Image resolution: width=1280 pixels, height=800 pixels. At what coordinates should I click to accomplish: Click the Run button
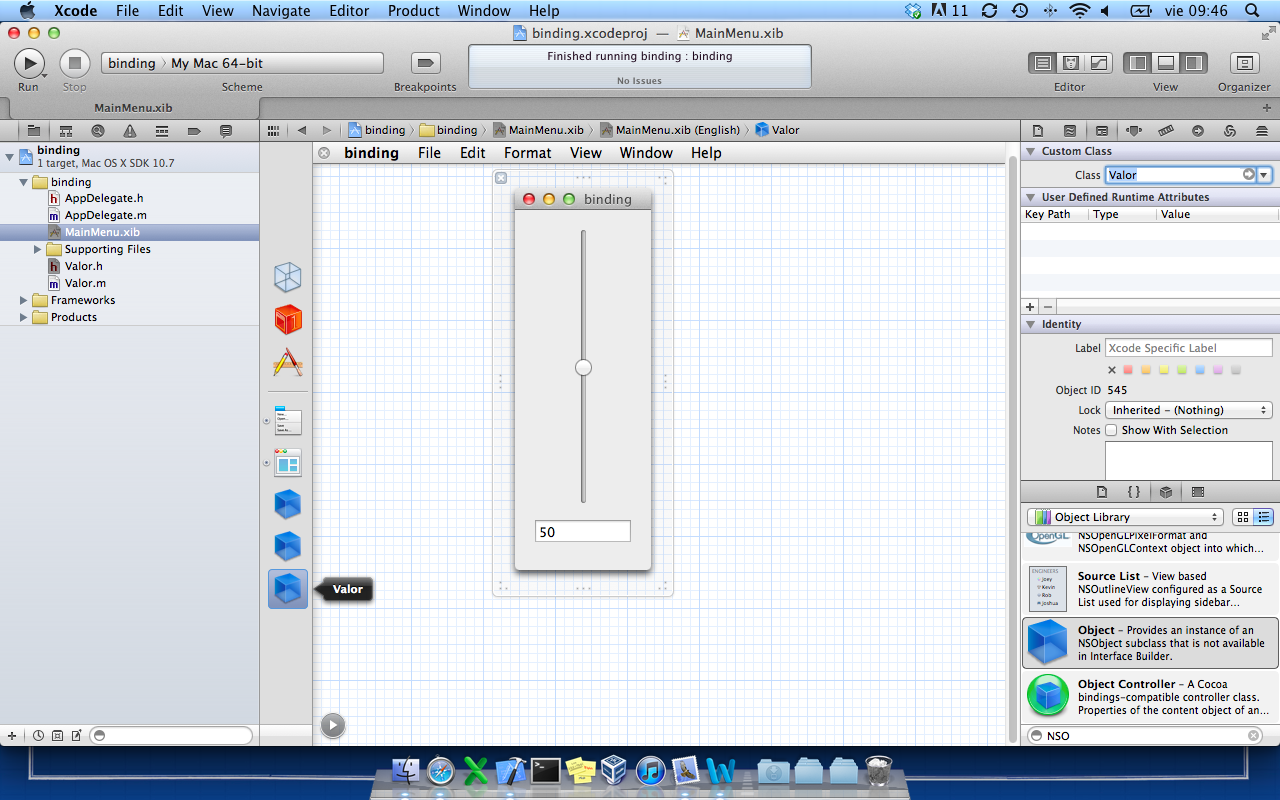(x=29, y=62)
